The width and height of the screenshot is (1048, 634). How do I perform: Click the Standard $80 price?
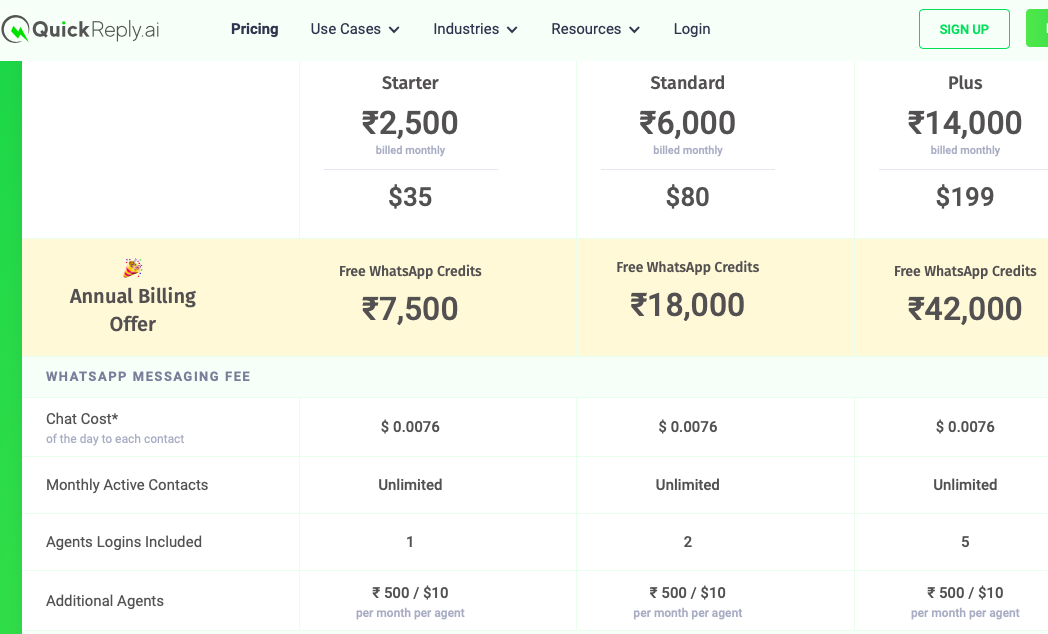coord(687,196)
